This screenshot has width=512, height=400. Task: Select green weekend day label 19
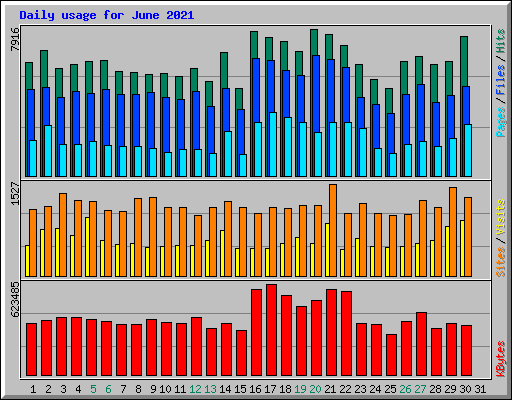(300, 389)
